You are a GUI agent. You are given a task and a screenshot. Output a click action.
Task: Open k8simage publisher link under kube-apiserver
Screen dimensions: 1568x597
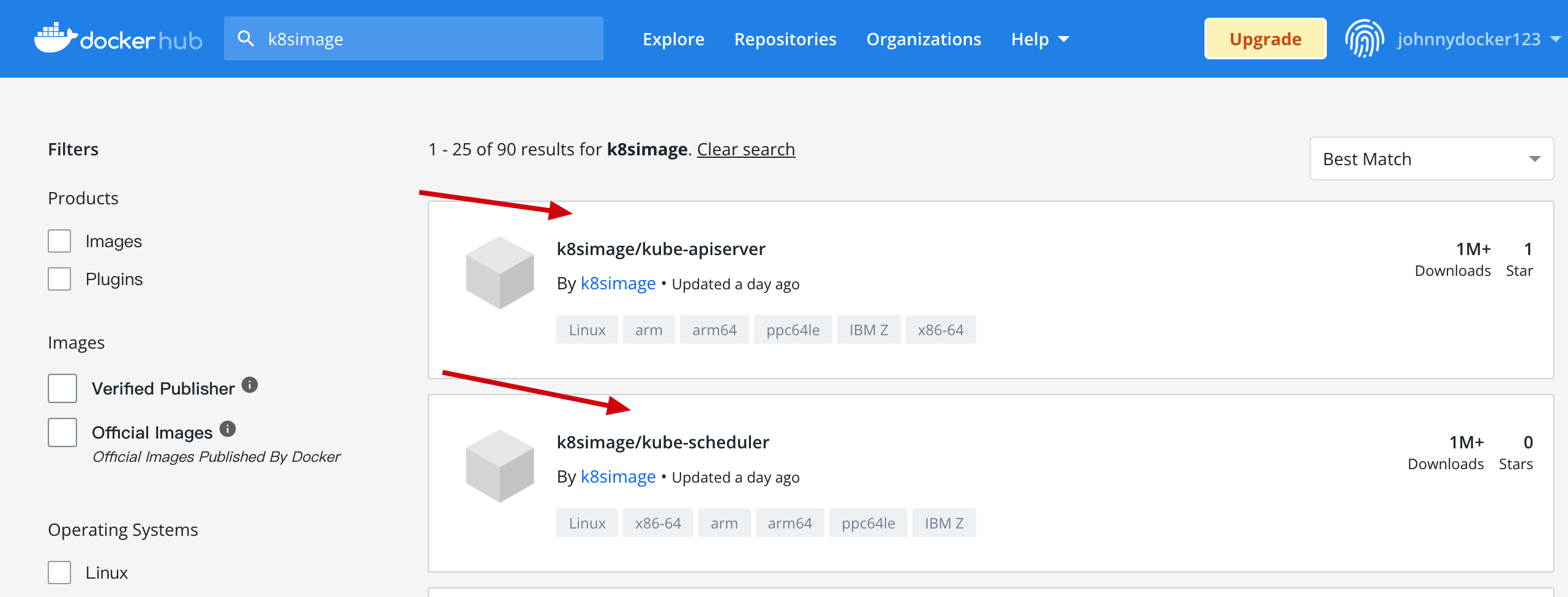click(x=618, y=284)
